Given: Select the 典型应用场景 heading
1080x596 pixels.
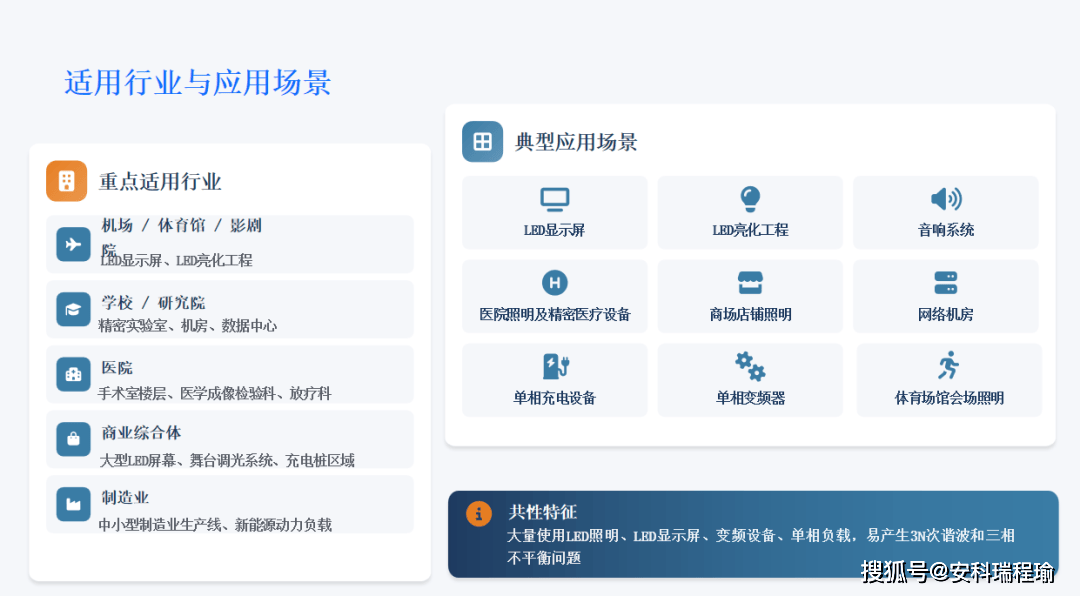Looking at the screenshot, I should (576, 143).
